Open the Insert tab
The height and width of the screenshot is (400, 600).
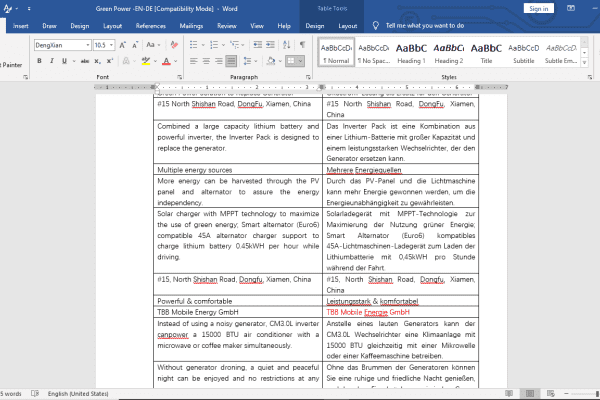[21, 26]
